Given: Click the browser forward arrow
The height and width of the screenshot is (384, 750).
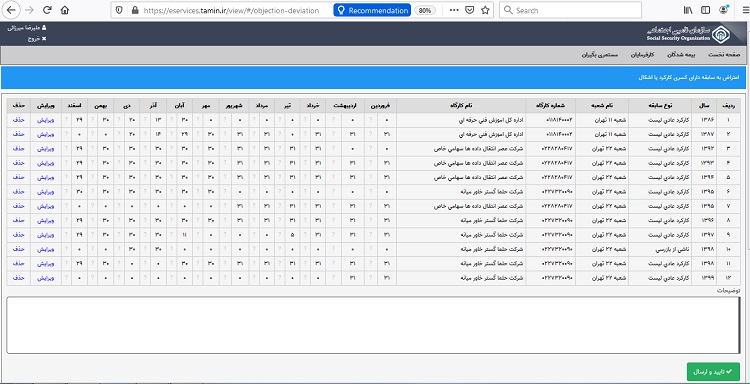Looking at the screenshot, I should pyautogui.click(x=29, y=10).
